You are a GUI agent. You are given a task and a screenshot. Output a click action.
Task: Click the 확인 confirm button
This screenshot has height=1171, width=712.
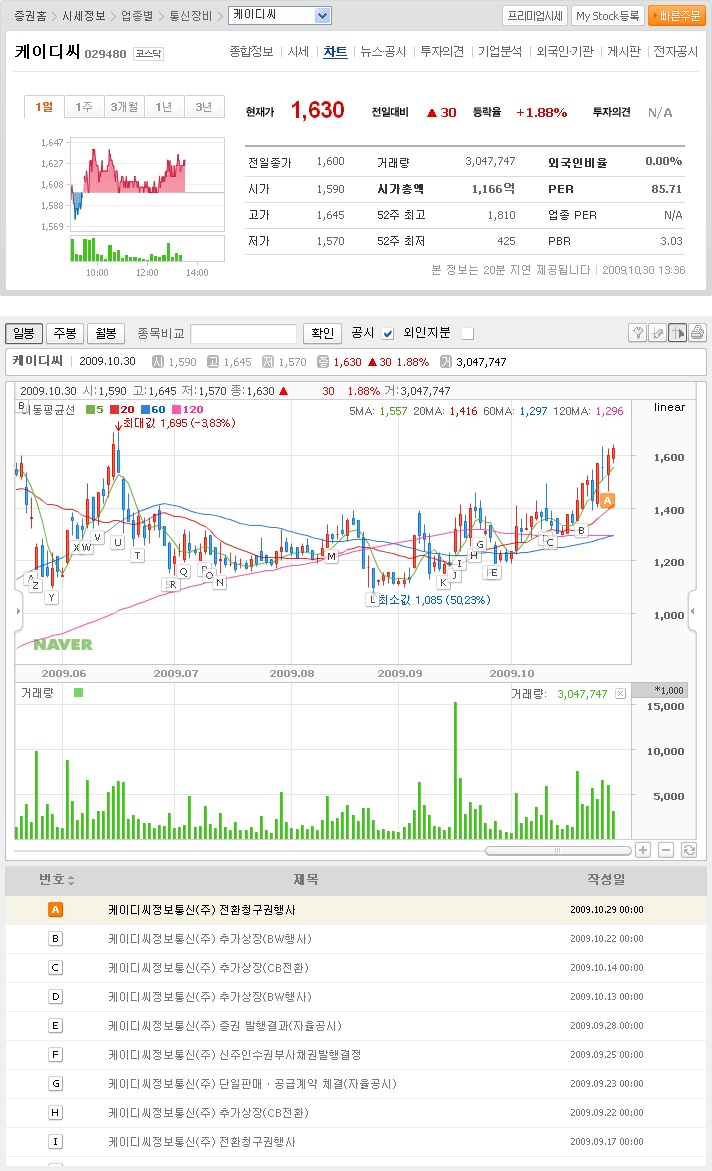pyautogui.click(x=323, y=333)
